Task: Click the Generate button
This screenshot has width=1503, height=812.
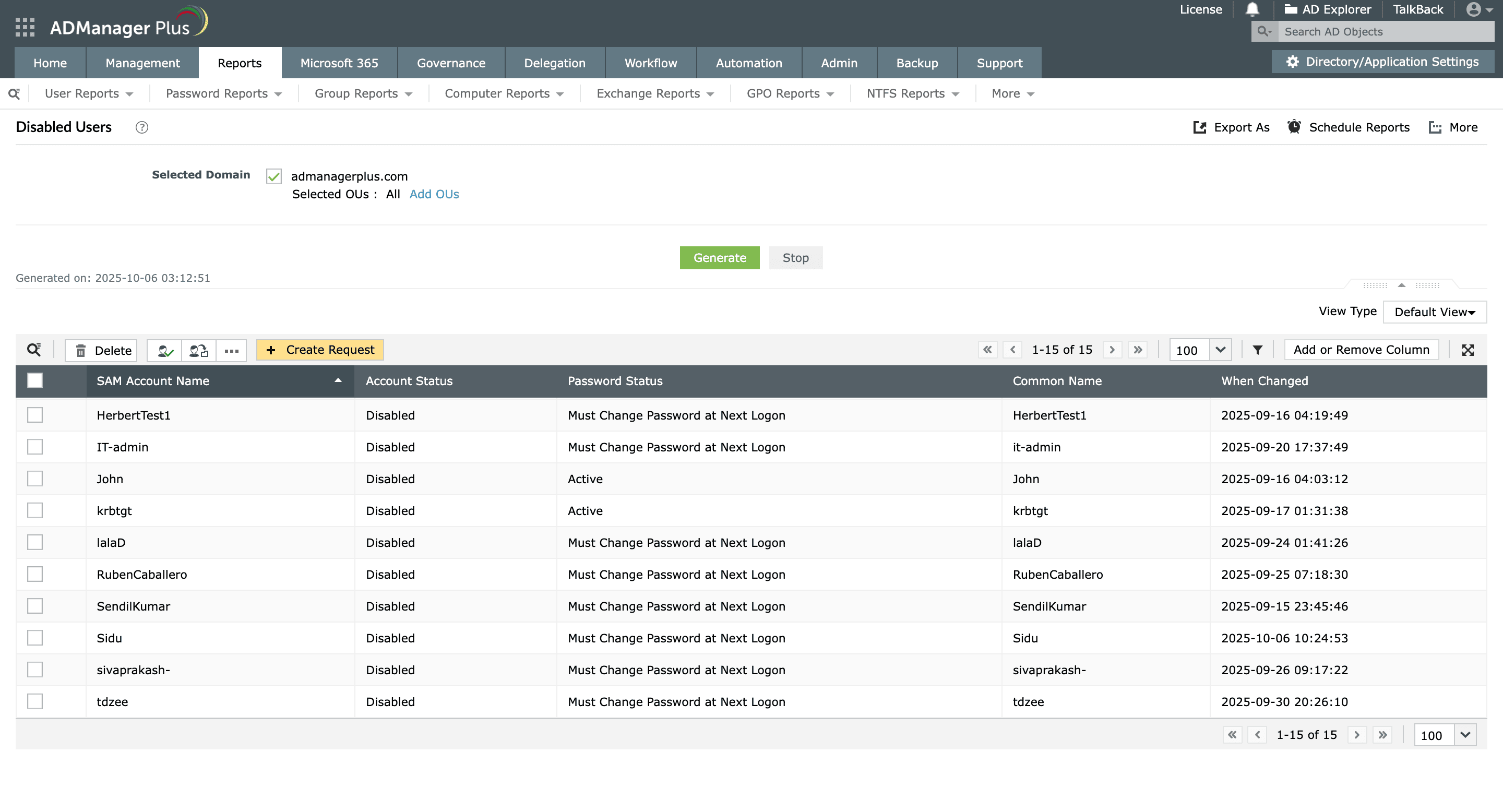Action: coord(720,257)
